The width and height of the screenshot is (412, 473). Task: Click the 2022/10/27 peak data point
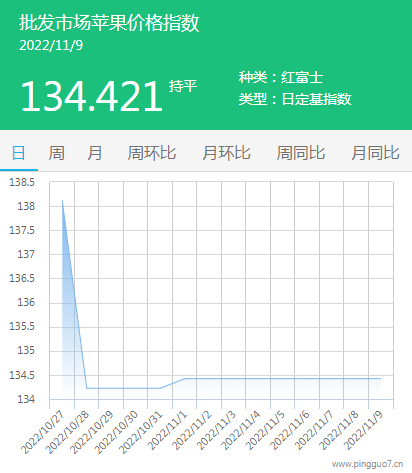click(62, 200)
